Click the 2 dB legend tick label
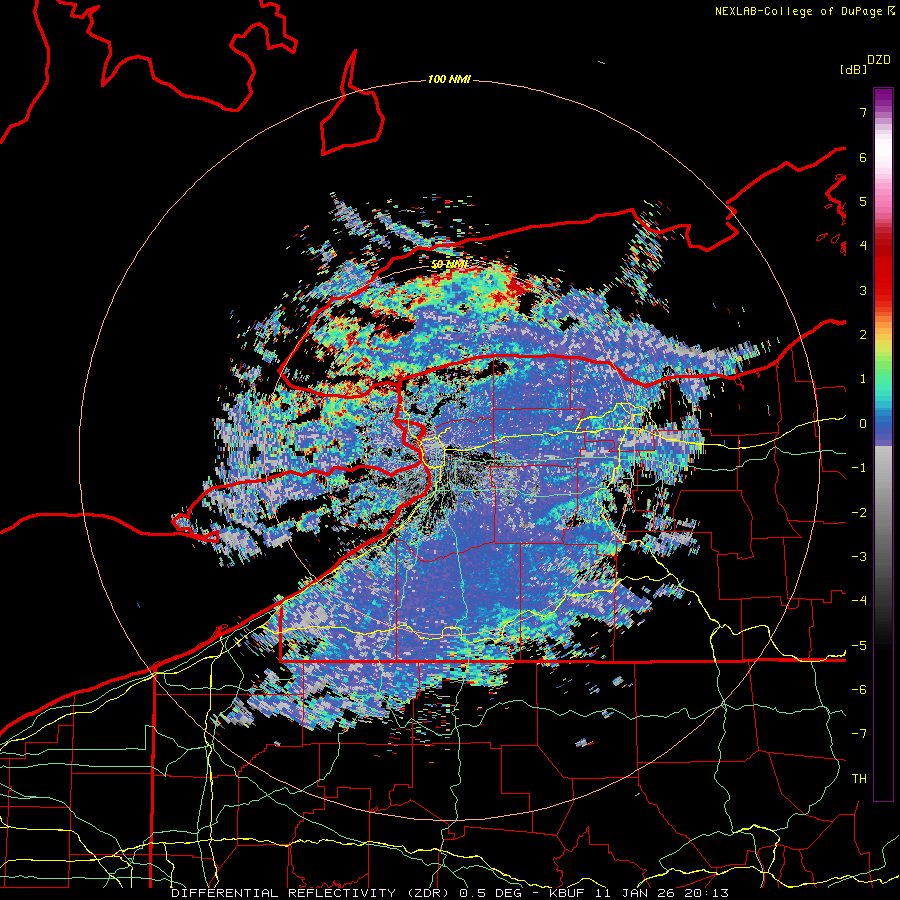The width and height of the screenshot is (900, 900). (863, 335)
